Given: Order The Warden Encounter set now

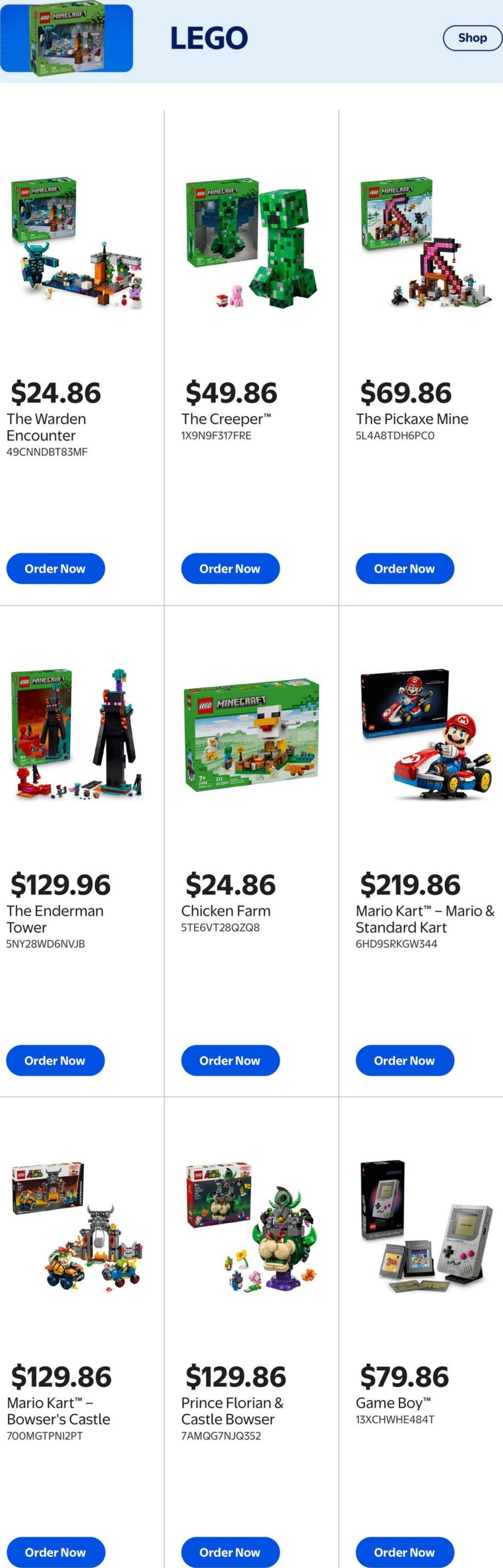Looking at the screenshot, I should [55, 568].
